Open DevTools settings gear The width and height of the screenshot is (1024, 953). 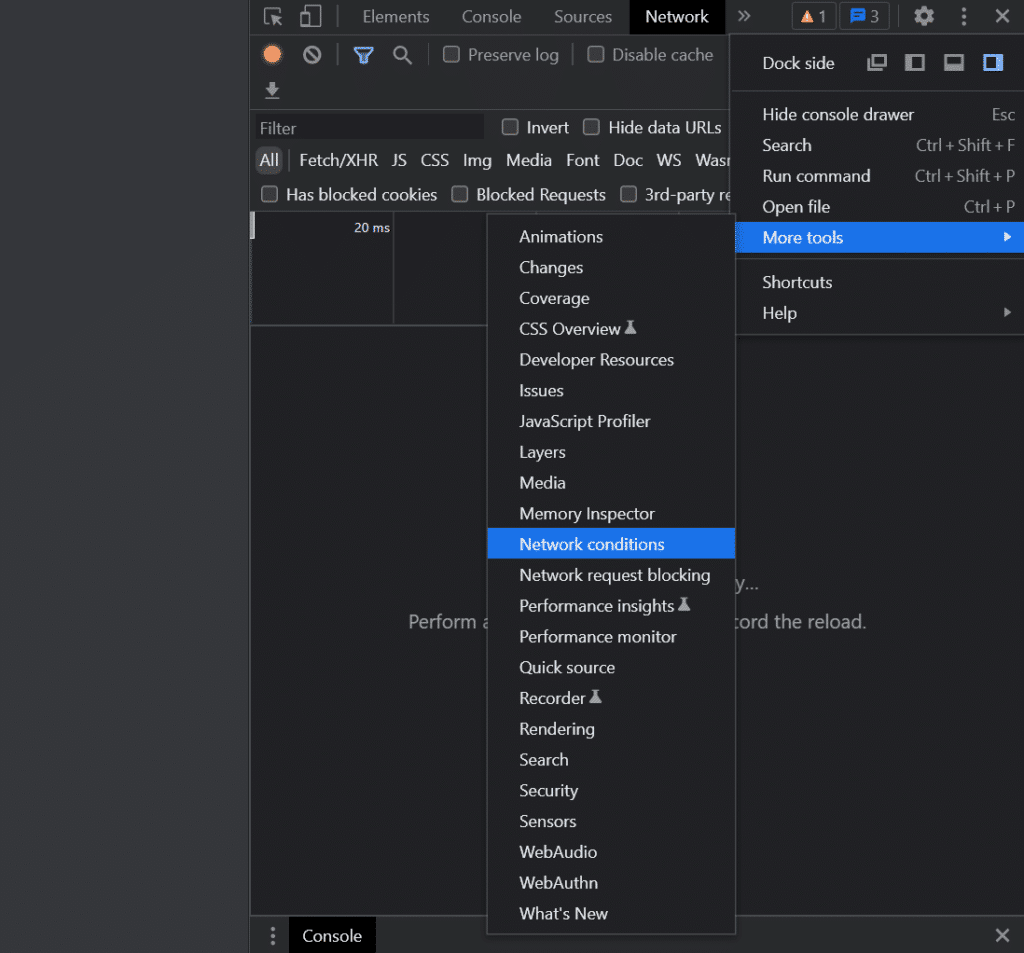924,17
